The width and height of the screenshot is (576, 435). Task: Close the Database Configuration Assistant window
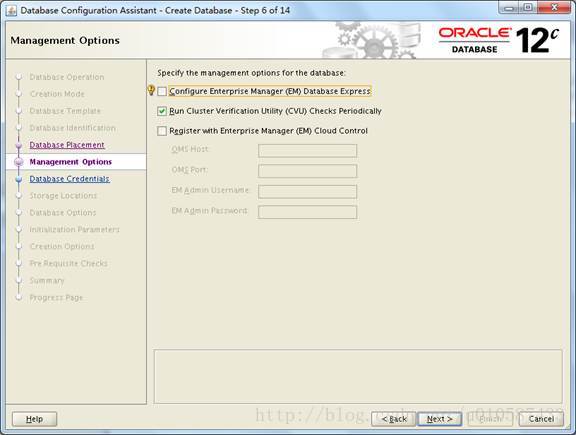pos(554,7)
